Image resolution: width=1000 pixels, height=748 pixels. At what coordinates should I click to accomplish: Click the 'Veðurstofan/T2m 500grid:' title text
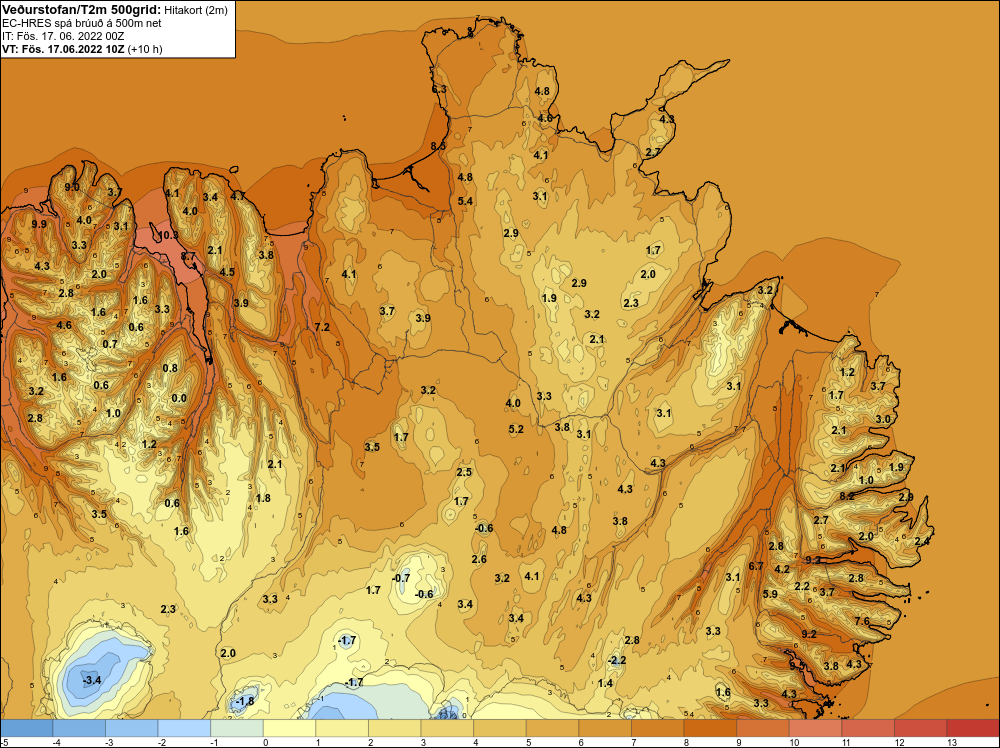[x=82, y=10]
